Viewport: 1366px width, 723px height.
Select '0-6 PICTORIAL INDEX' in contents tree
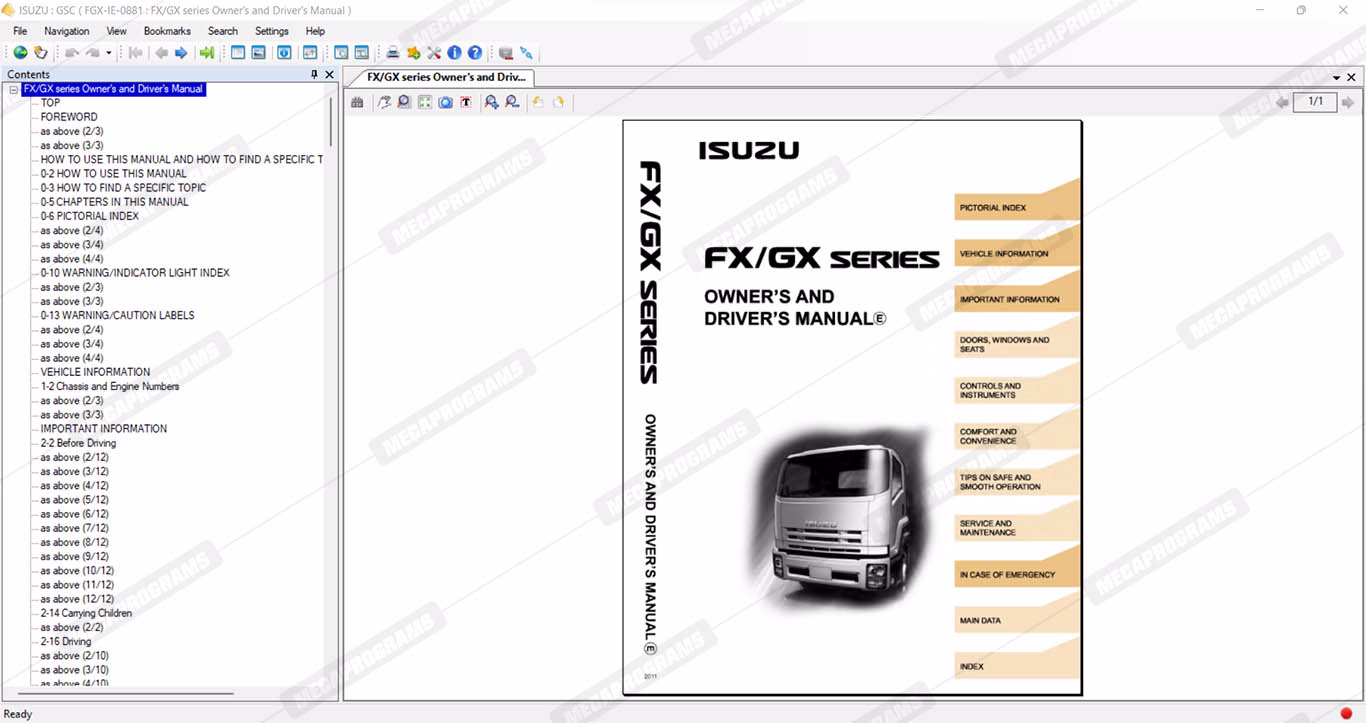point(90,216)
